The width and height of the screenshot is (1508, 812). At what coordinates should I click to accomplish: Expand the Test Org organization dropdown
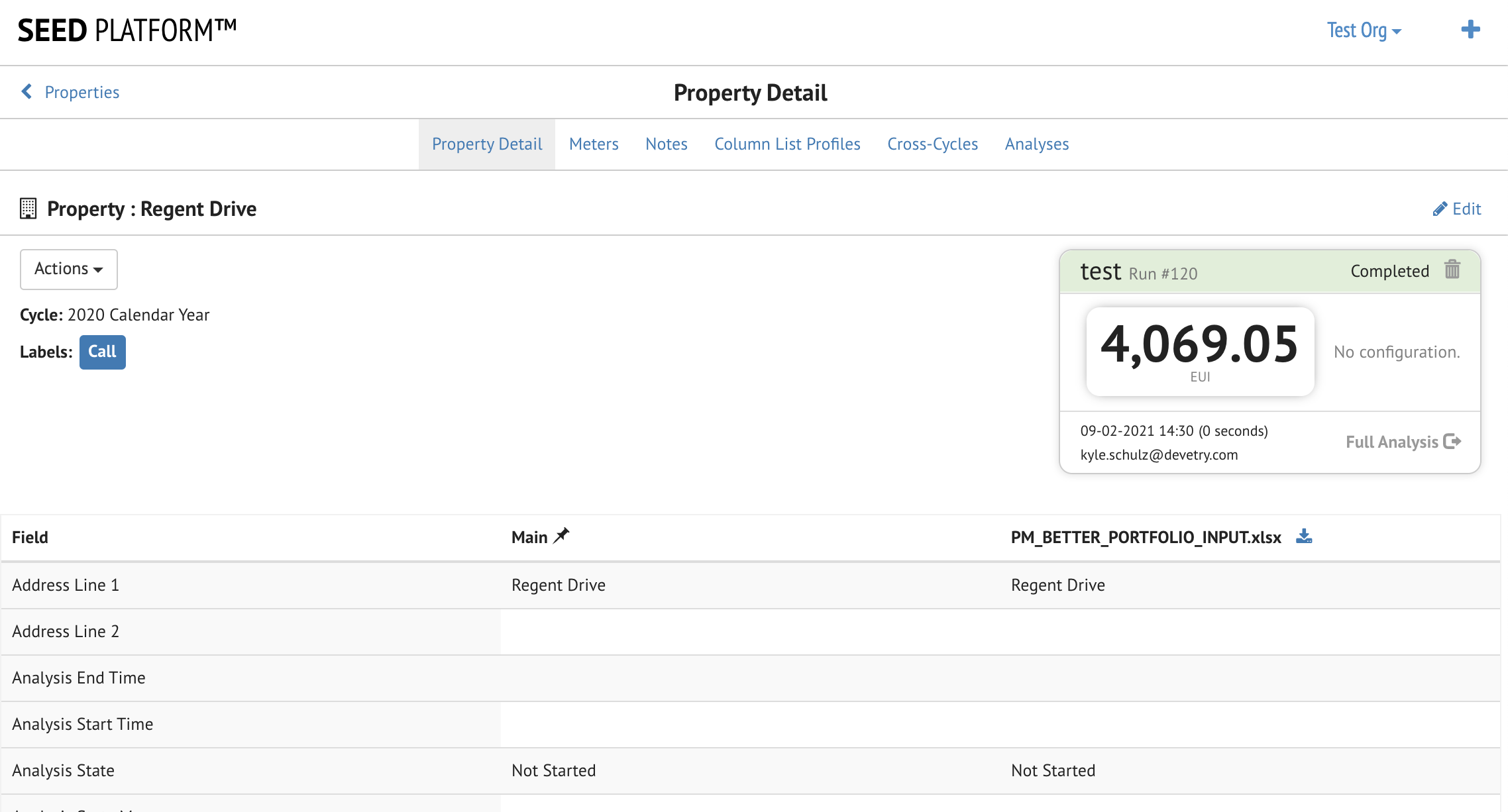point(1363,30)
